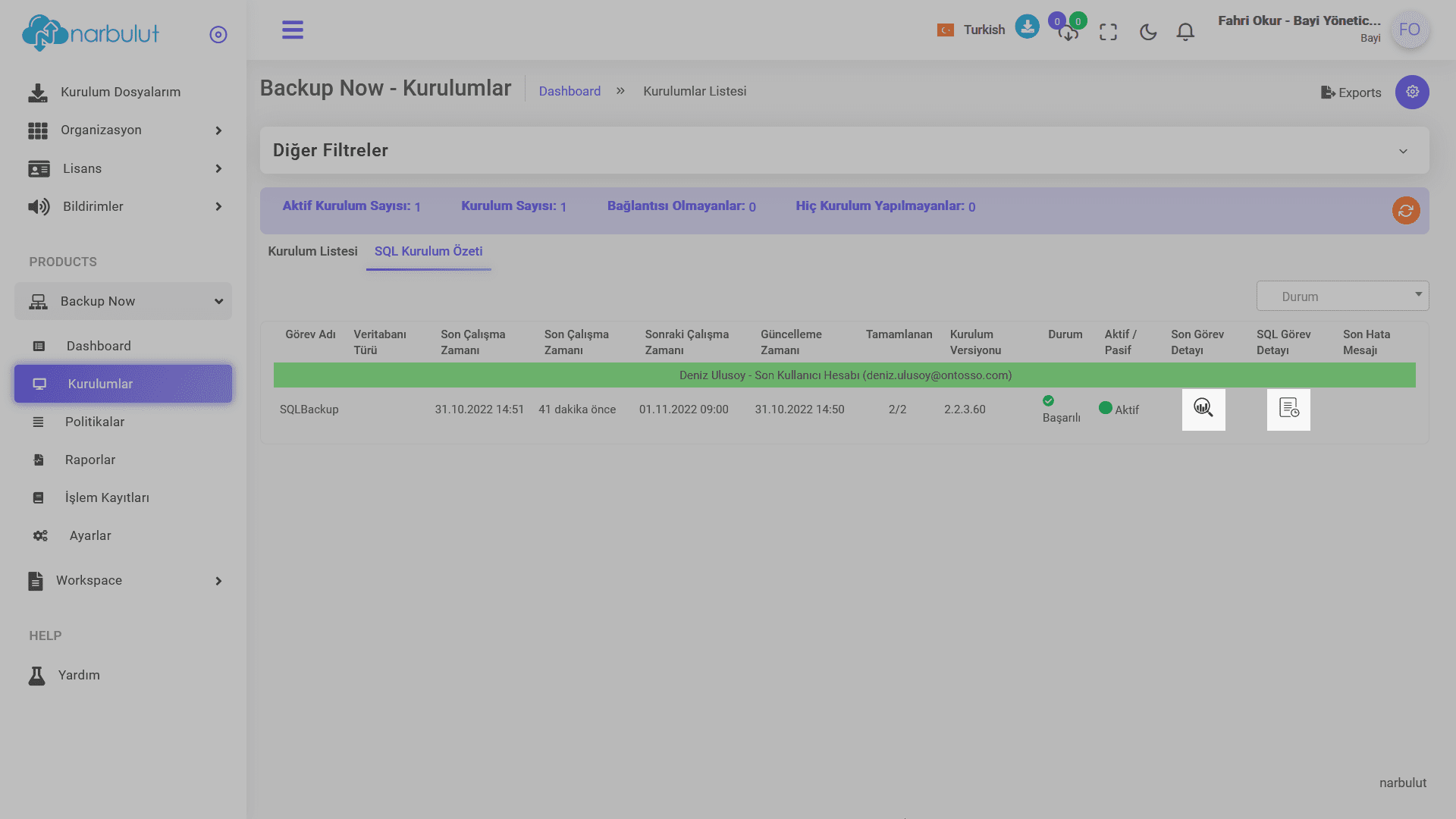Open Organizasyon menu item

101,130
